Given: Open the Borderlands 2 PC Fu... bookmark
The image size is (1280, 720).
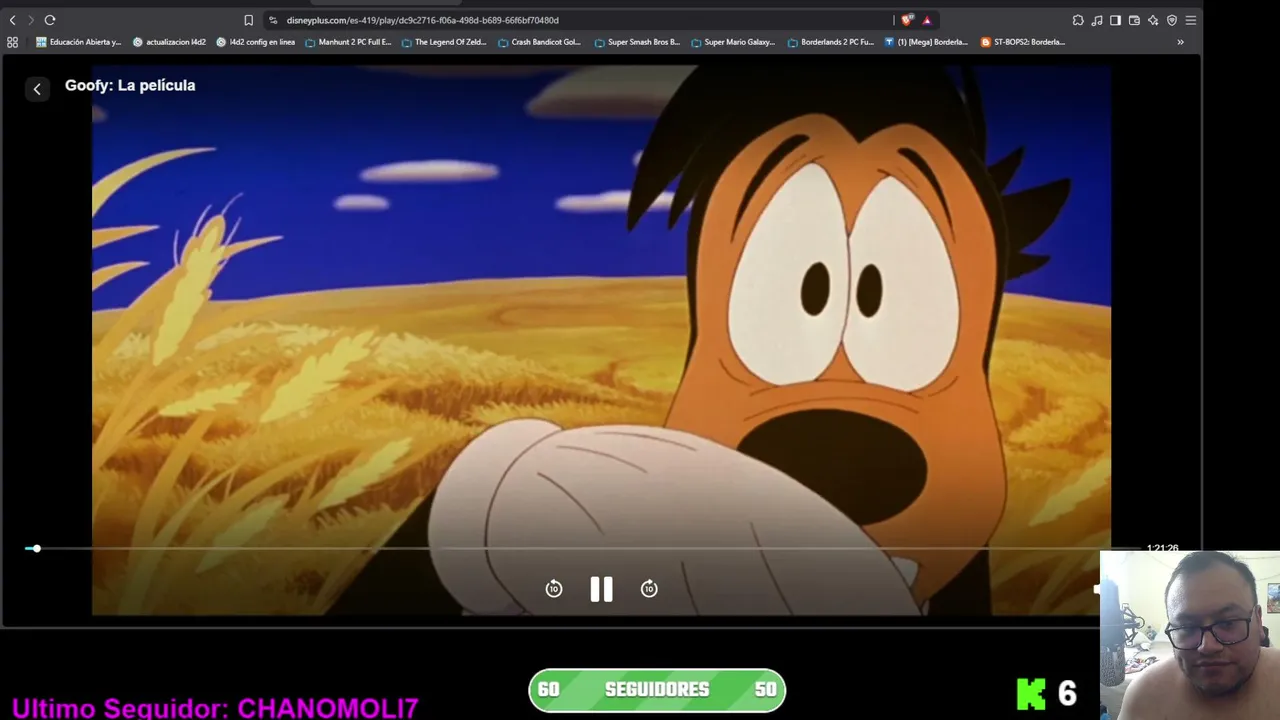Looking at the screenshot, I should point(831,42).
